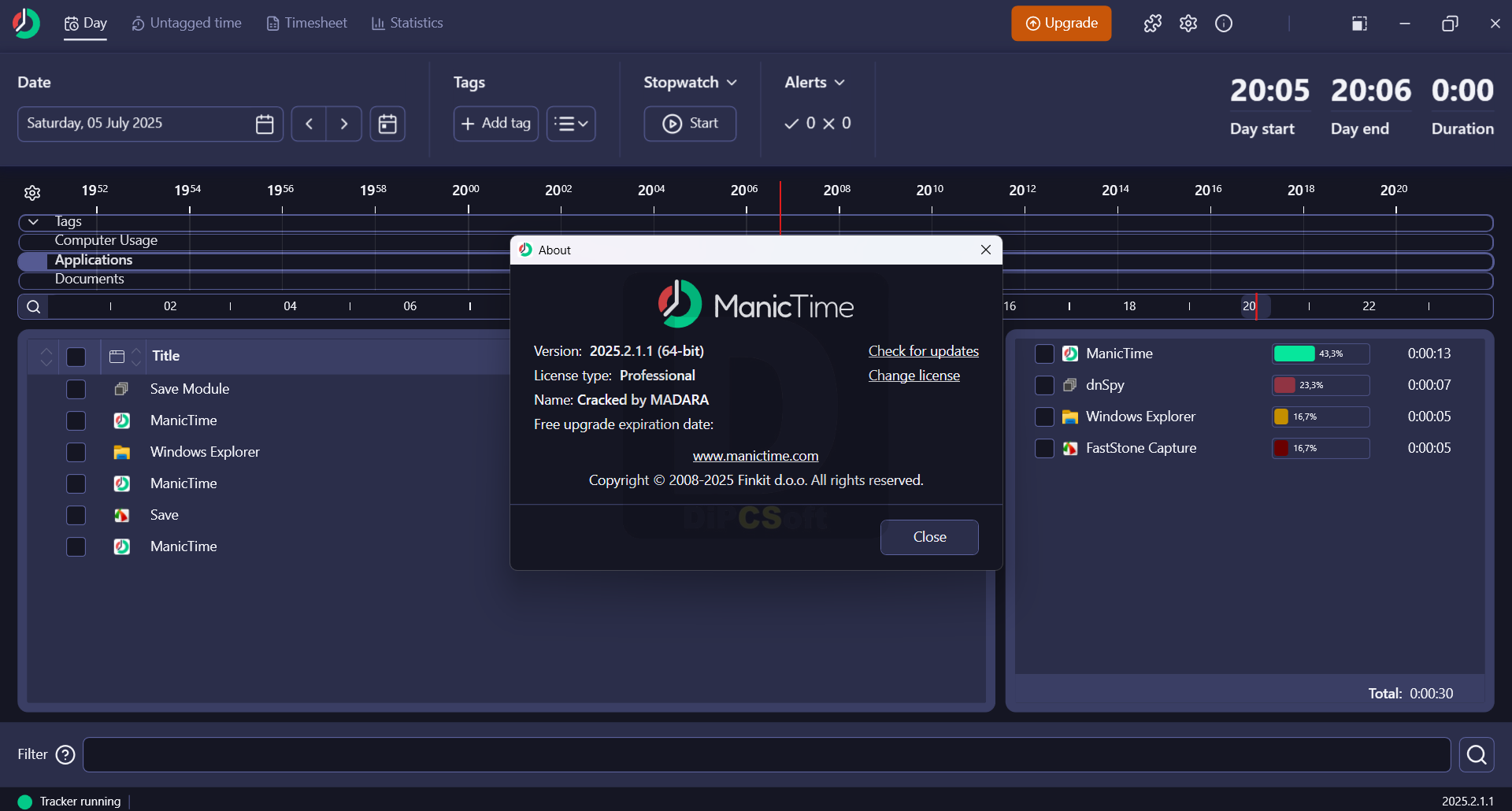
Task: Go to next day arrow
Action: (344, 124)
